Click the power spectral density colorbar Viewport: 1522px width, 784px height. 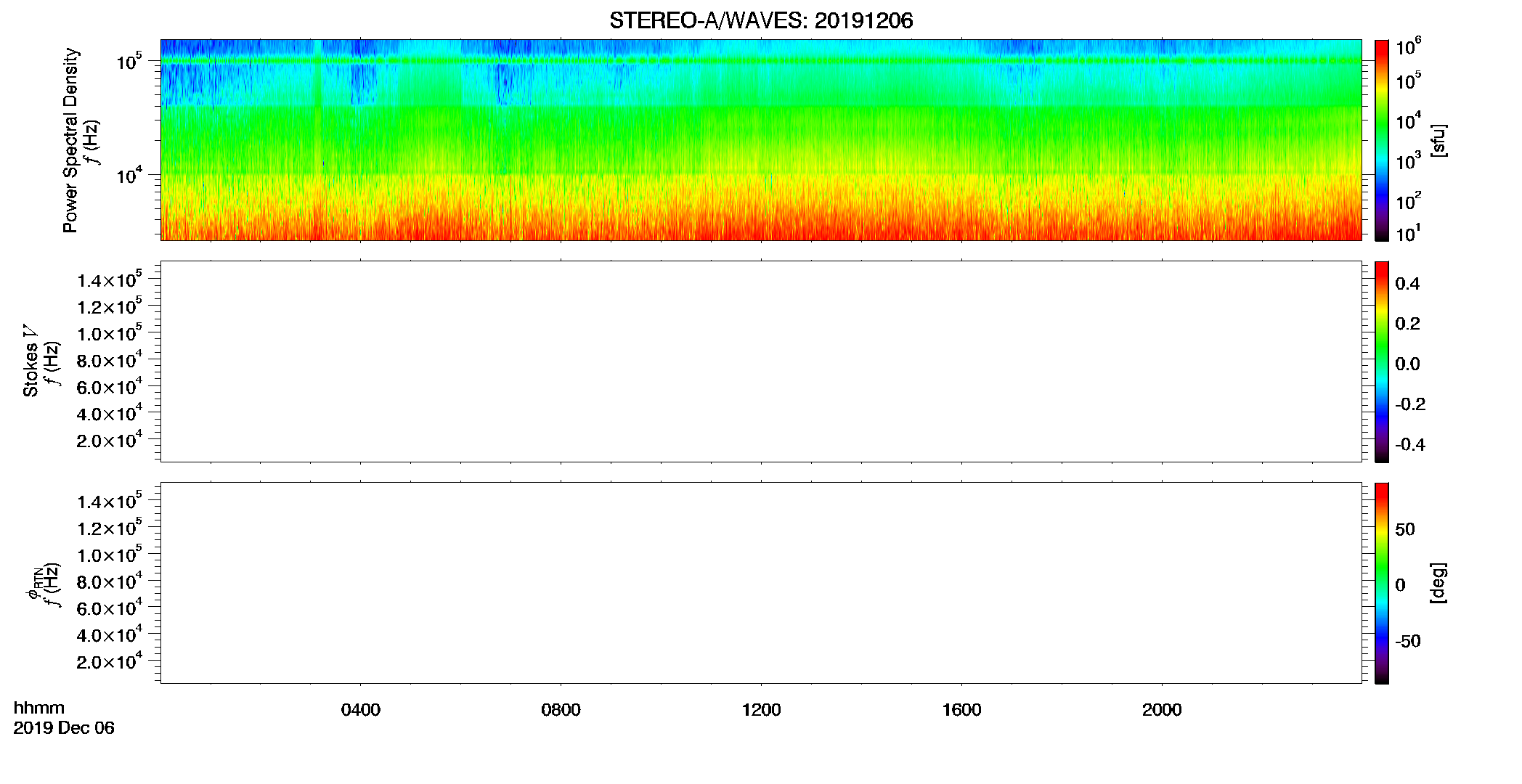tap(1382, 140)
